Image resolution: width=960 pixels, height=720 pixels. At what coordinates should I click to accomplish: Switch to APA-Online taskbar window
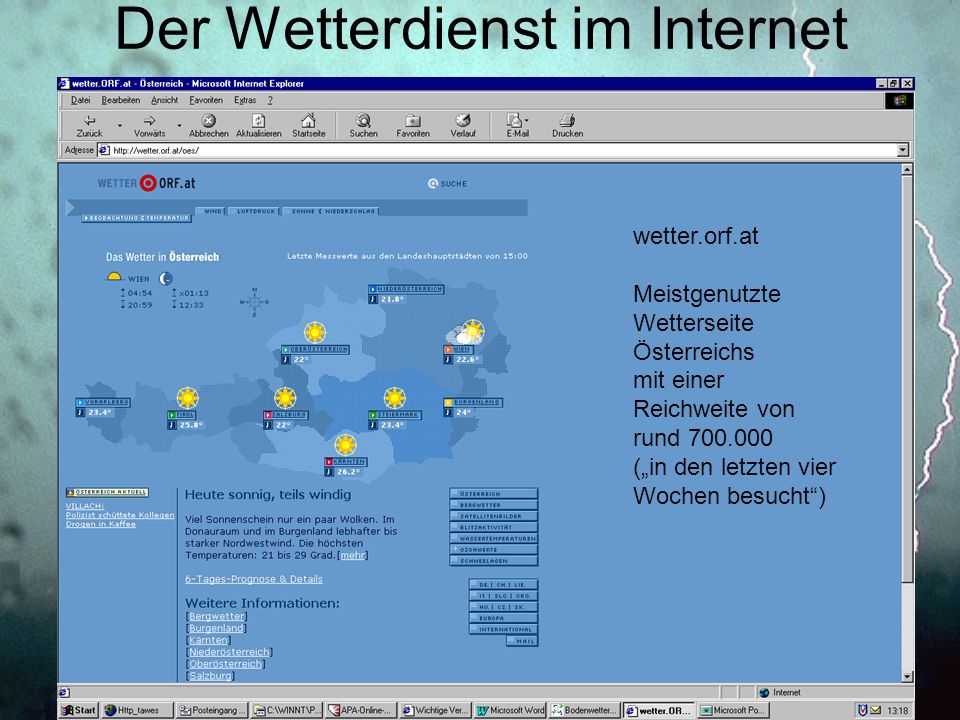[x=361, y=710]
